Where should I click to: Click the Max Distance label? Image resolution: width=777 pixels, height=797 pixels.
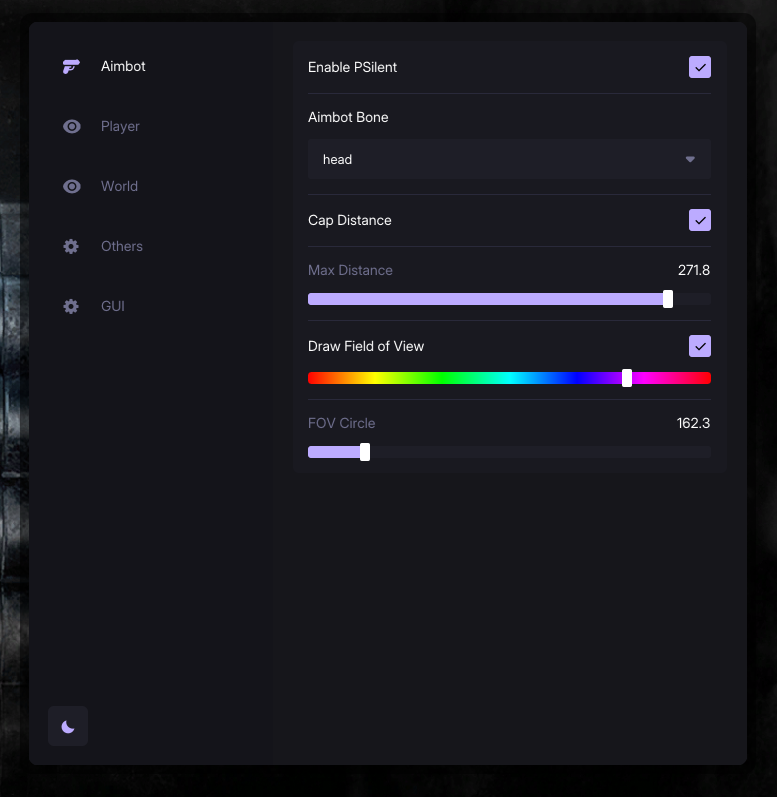[x=350, y=270]
